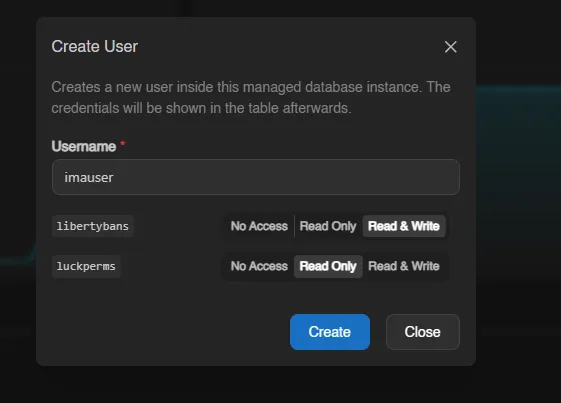Click the Create User dialog title
The height and width of the screenshot is (403, 561).
click(95, 47)
